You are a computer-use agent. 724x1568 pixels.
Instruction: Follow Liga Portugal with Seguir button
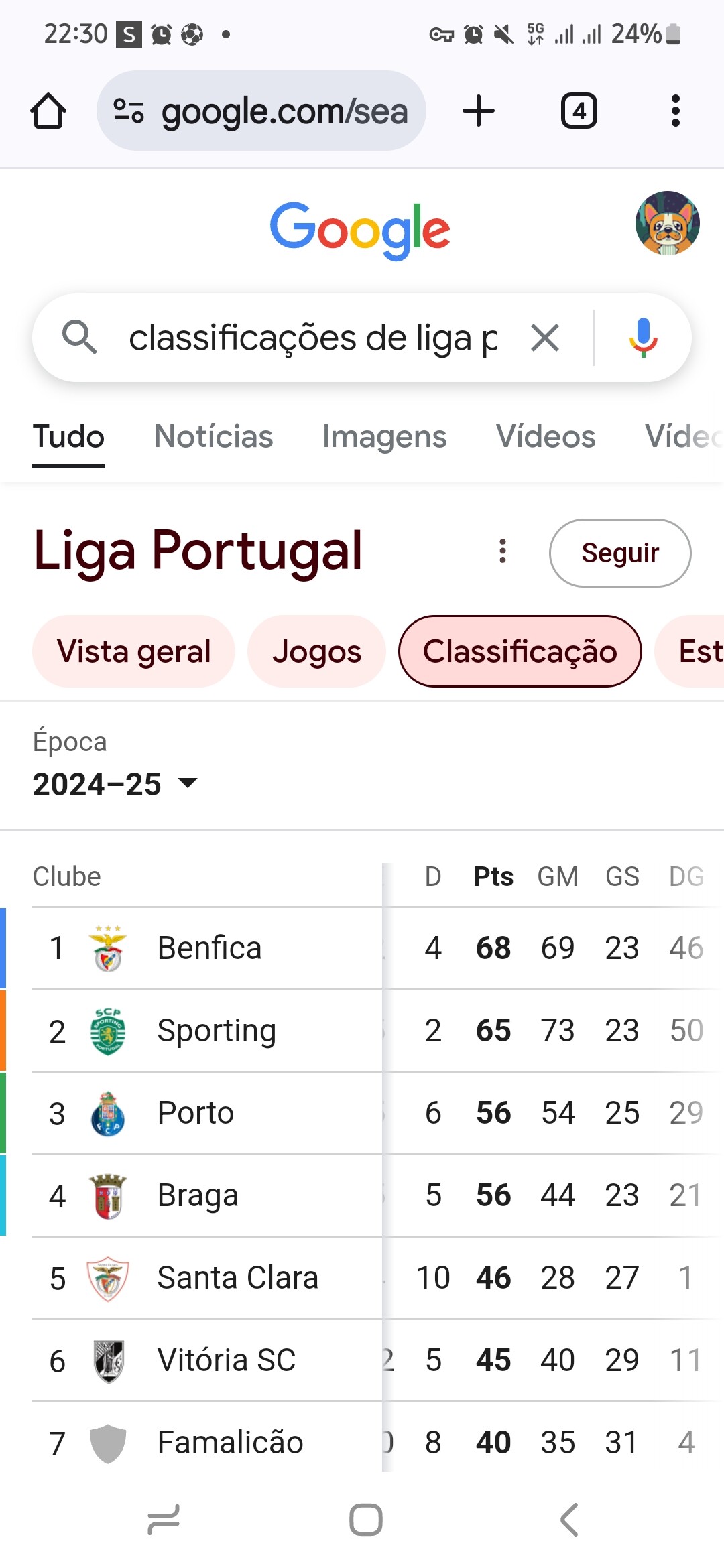click(x=619, y=553)
